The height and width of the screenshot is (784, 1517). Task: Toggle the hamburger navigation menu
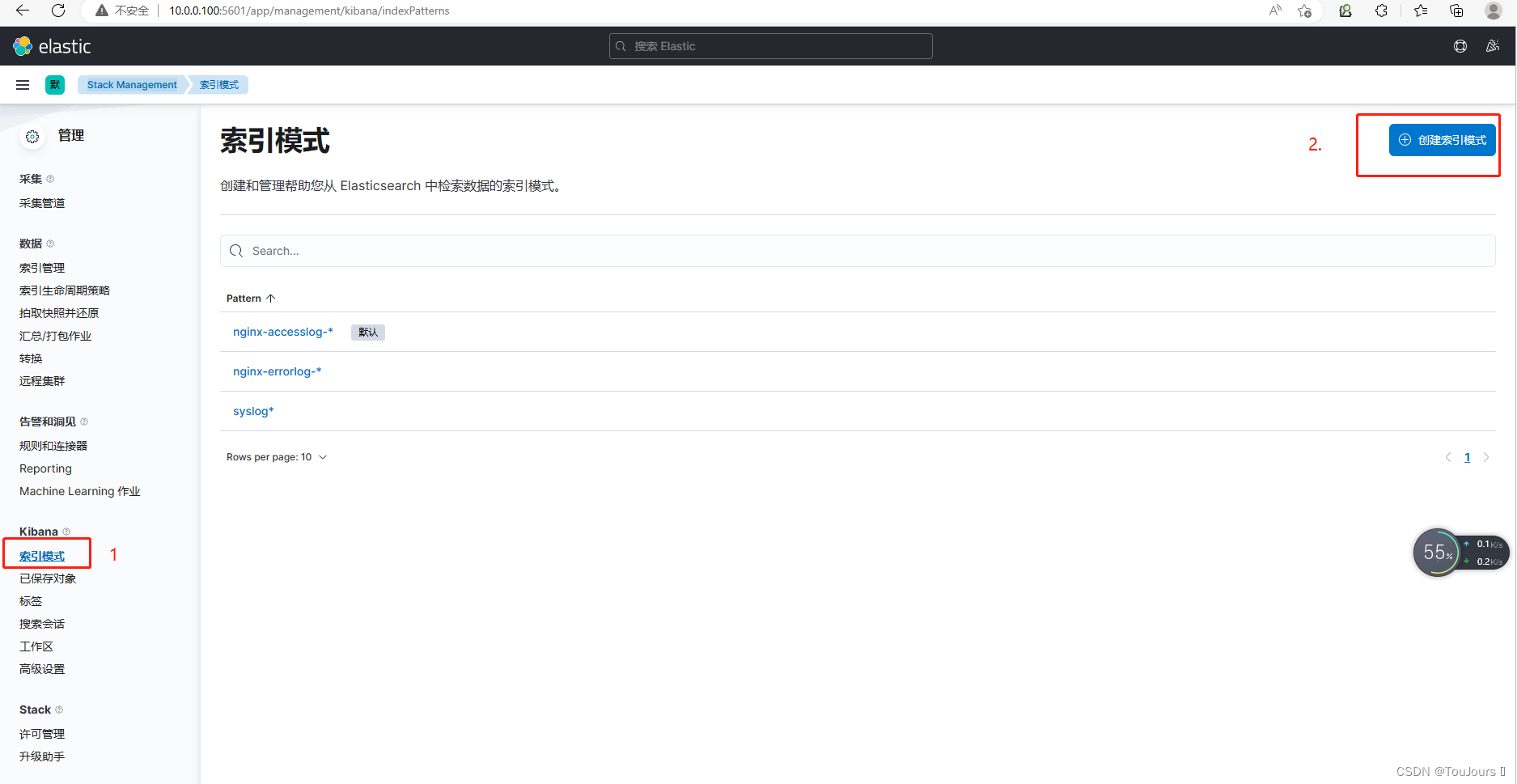23,85
